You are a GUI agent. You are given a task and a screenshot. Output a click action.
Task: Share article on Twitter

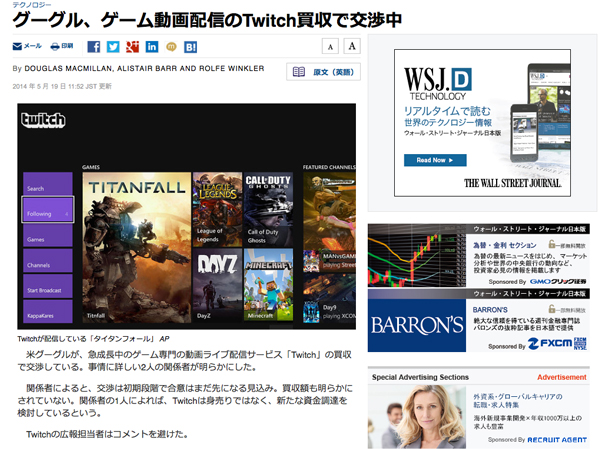tap(113, 46)
